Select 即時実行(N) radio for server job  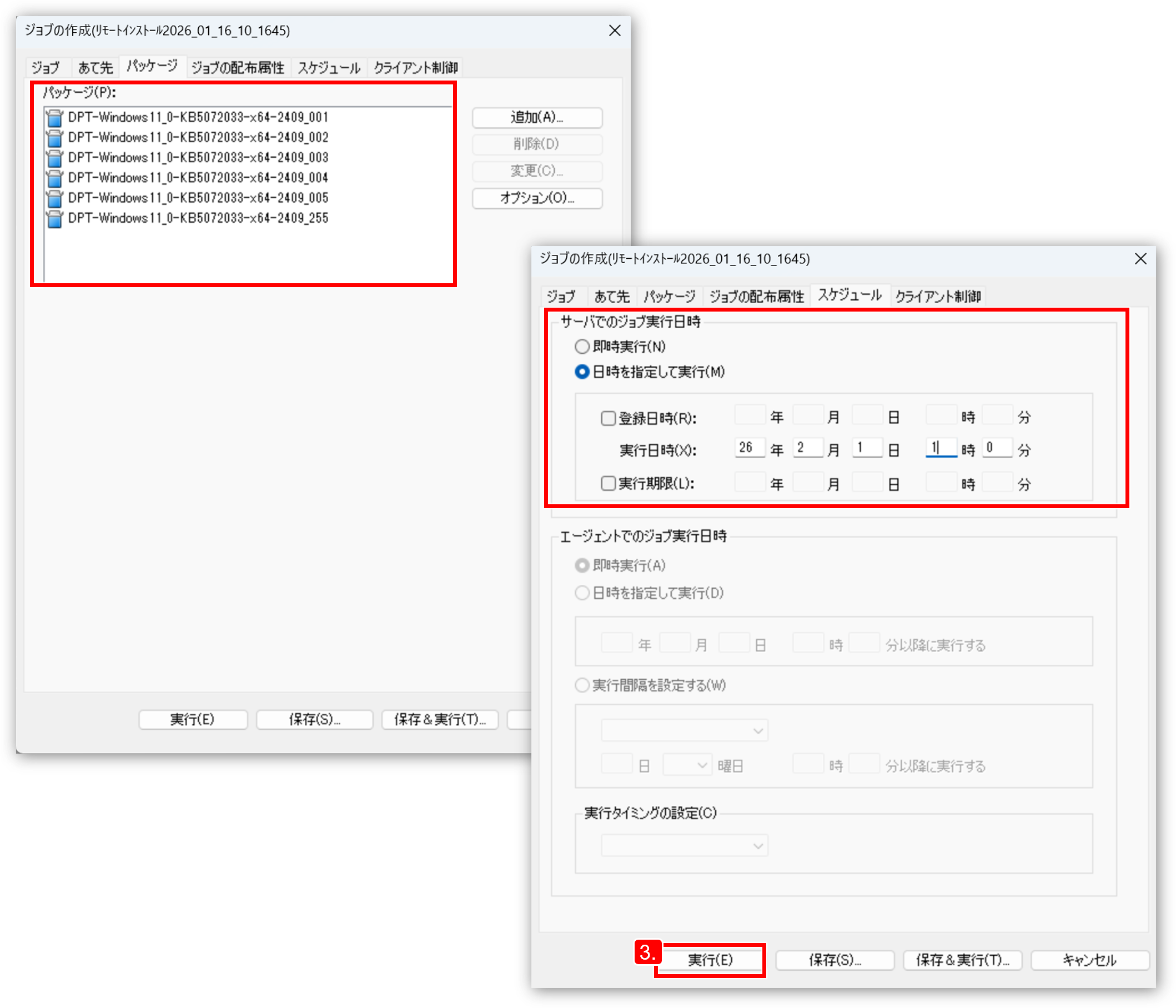(582, 346)
